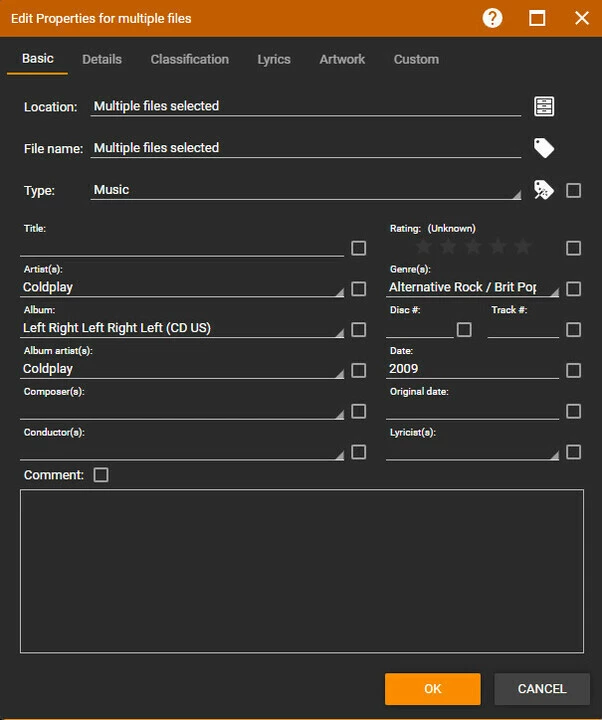The height and width of the screenshot is (720, 602).
Task: Enable the Title field checkbox
Action: coord(359,248)
